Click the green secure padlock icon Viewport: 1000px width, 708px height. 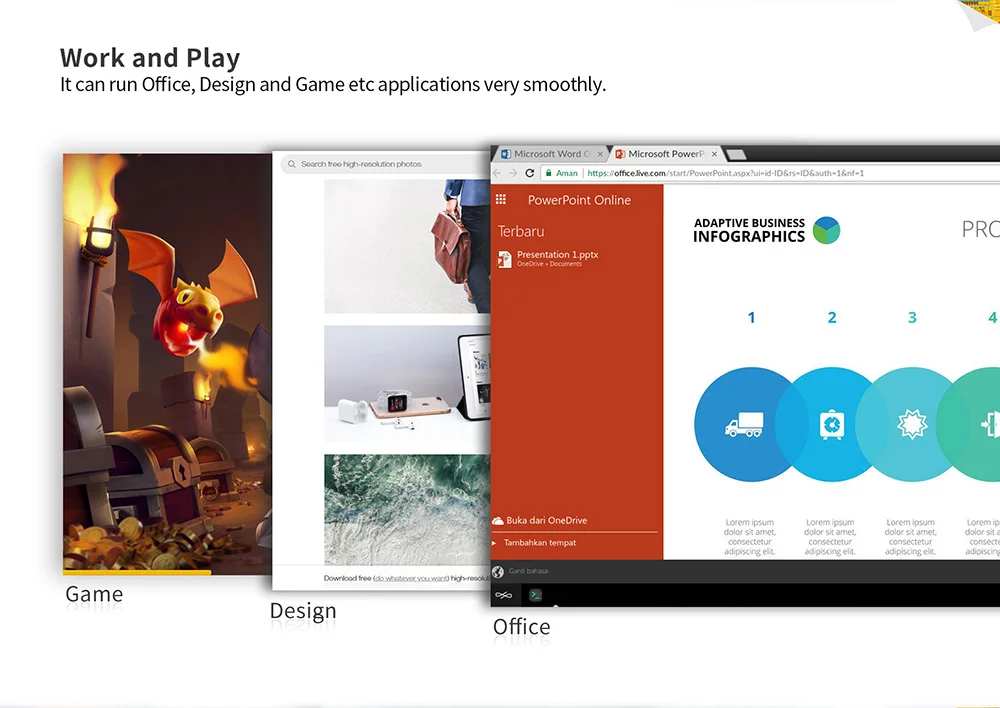(x=548, y=173)
